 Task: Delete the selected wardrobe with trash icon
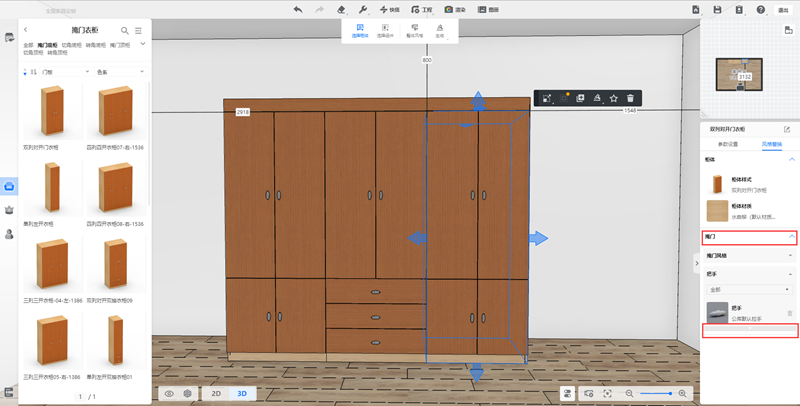630,98
